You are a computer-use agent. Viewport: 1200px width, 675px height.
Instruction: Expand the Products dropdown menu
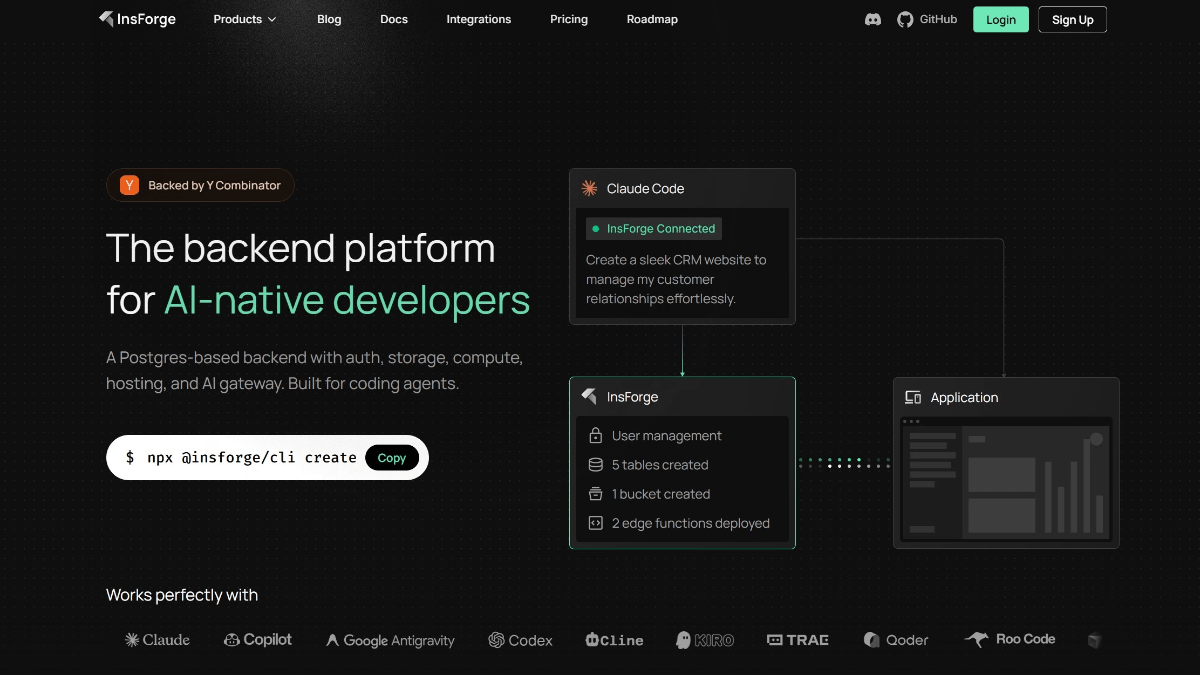pos(245,19)
